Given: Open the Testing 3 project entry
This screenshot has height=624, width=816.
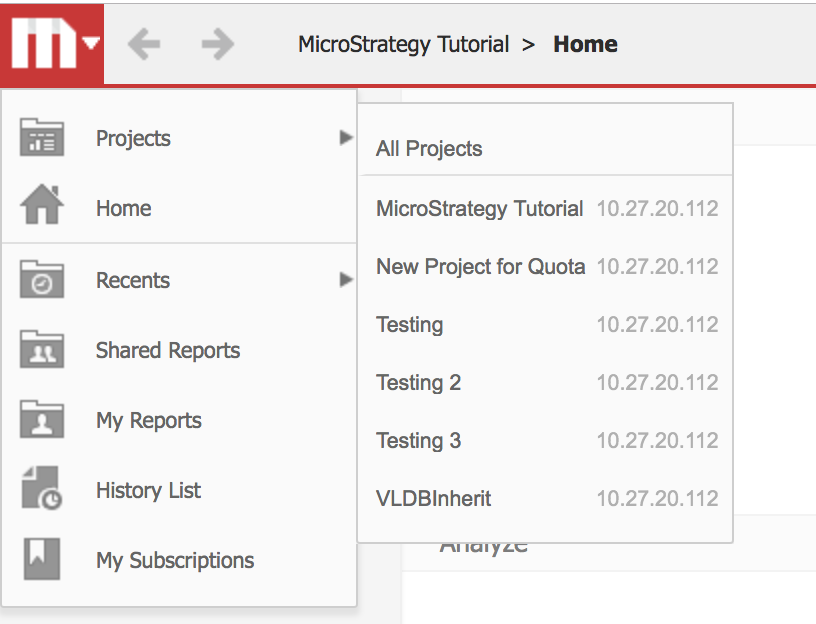Looking at the screenshot, I should pyautogui.click(x=545, y=441).
